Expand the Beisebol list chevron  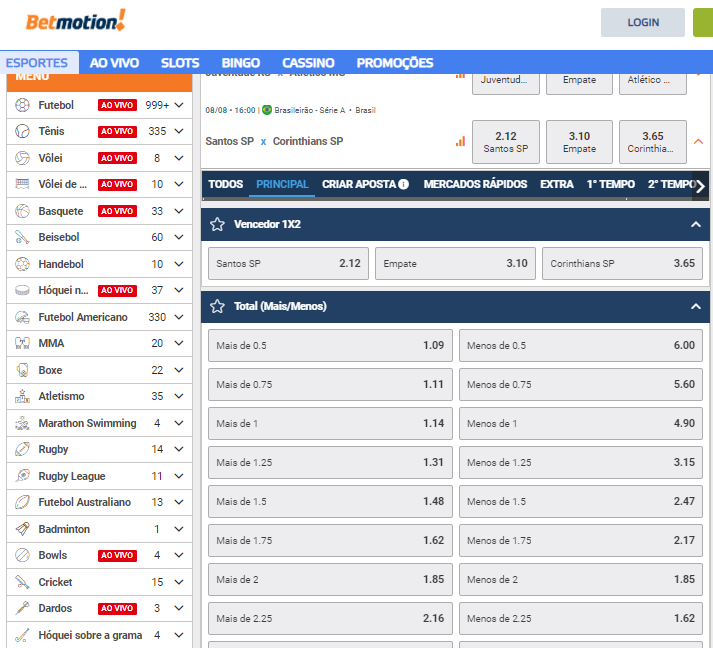(x=179, y=237)
